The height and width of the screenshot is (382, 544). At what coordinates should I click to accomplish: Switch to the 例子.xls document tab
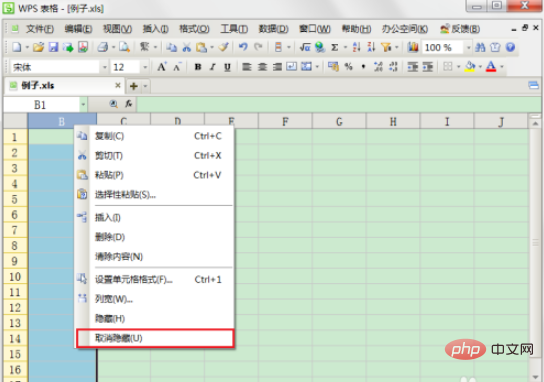pyautogui.click(x=65, y=85)
